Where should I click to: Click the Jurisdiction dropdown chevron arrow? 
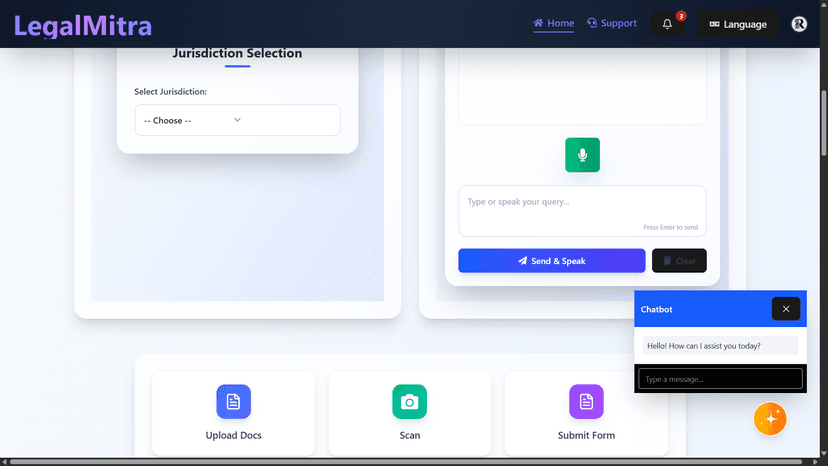click(x=237, y=120)
